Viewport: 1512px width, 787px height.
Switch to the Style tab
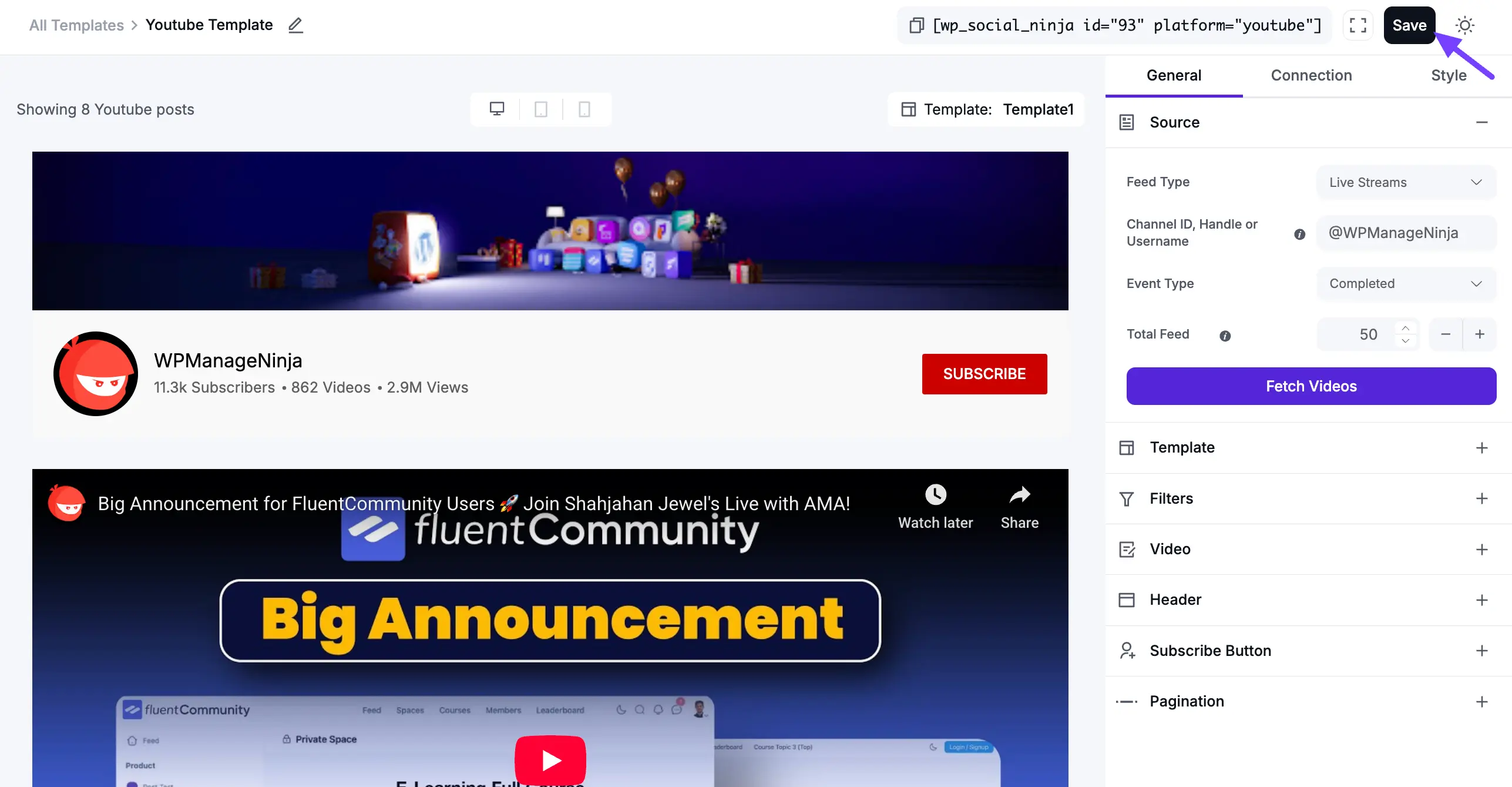pyautogui.click(x=1449, y=75)
